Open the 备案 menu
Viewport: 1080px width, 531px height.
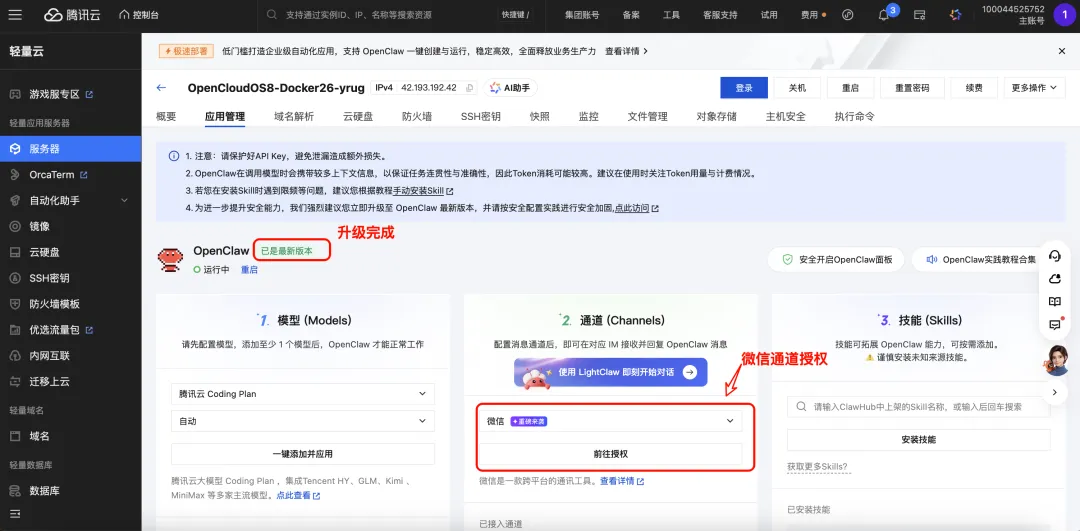pos(631,14)
